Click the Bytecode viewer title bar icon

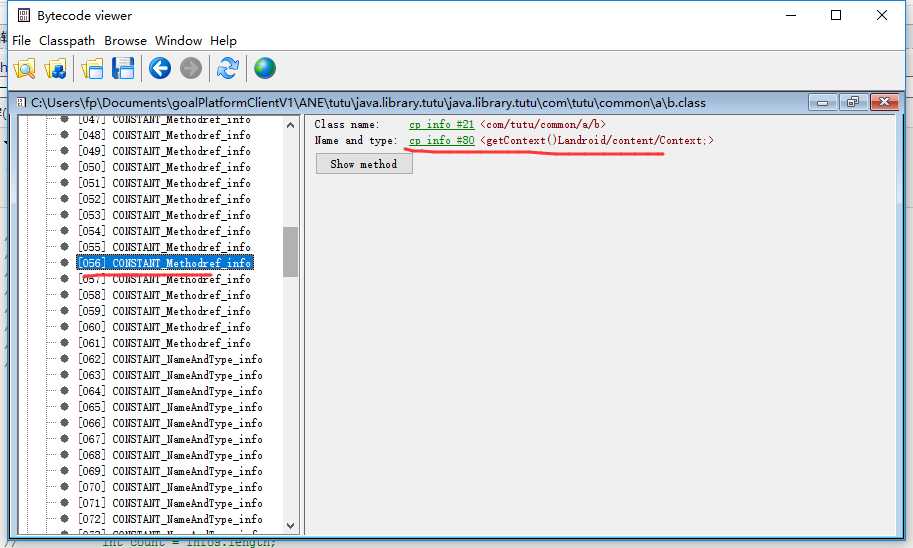click(x=23, y=15)
